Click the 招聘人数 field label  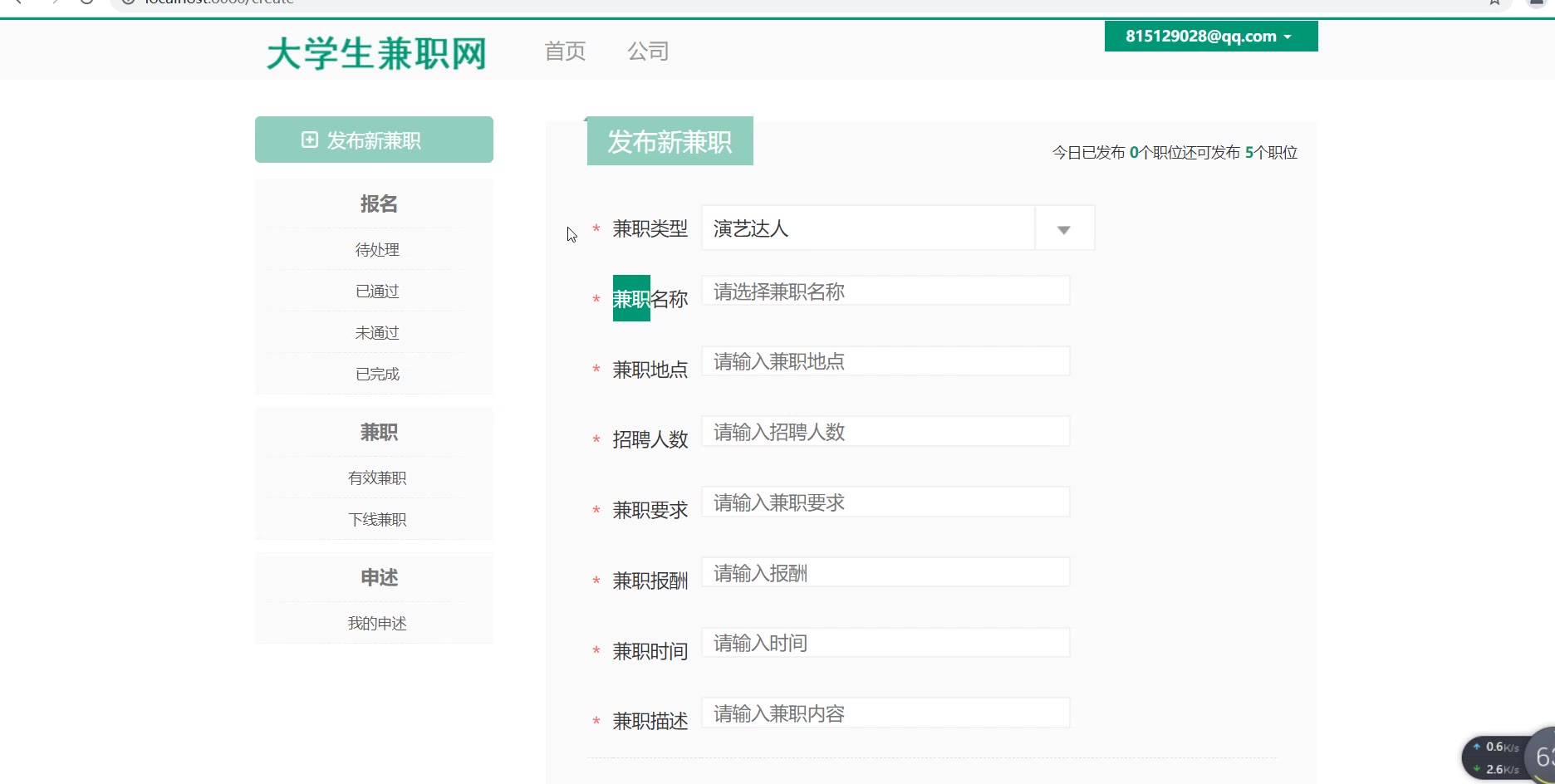pos(650,439)
